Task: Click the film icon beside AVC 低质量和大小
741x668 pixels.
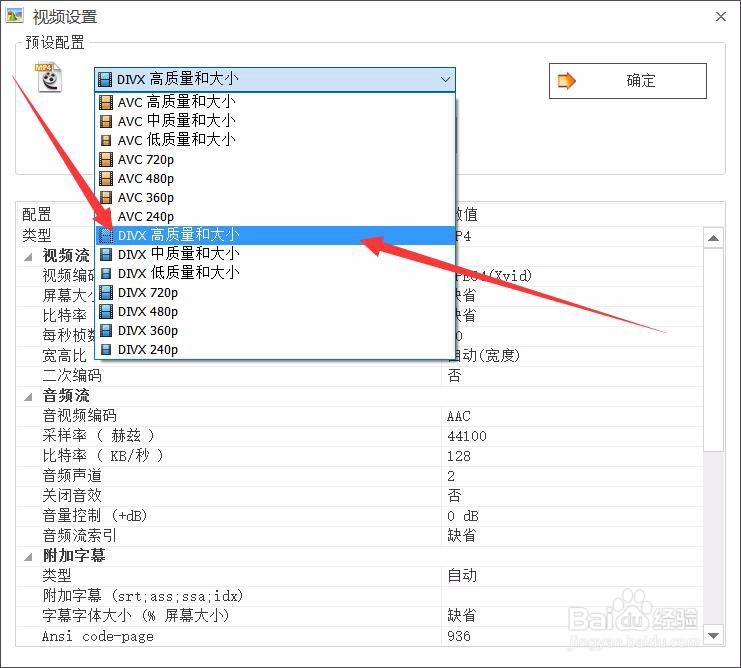Action: [106, 140]
